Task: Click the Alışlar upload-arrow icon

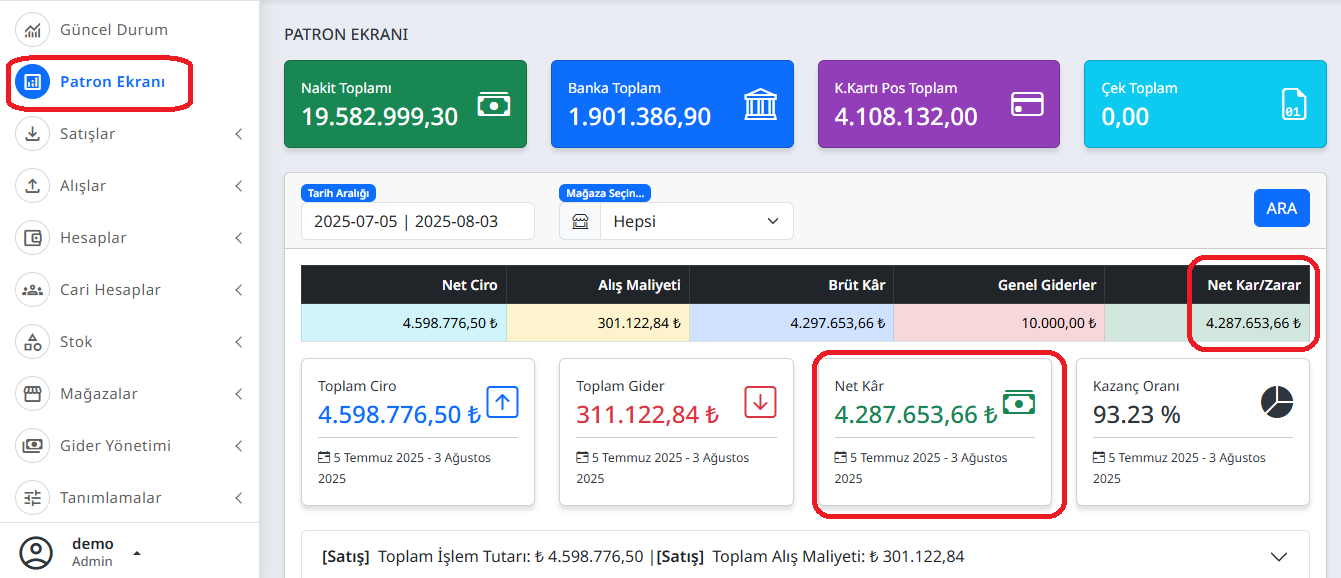Action: pos(32,185)
